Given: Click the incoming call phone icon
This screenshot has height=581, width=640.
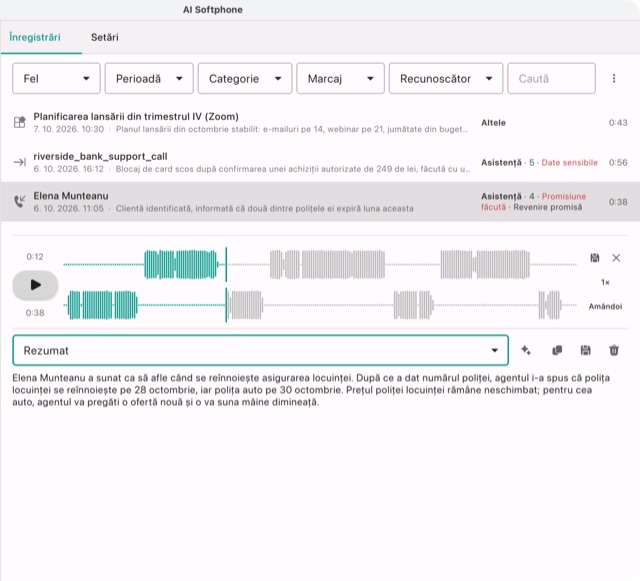Looking at the screenshot, I should point(20,201).
